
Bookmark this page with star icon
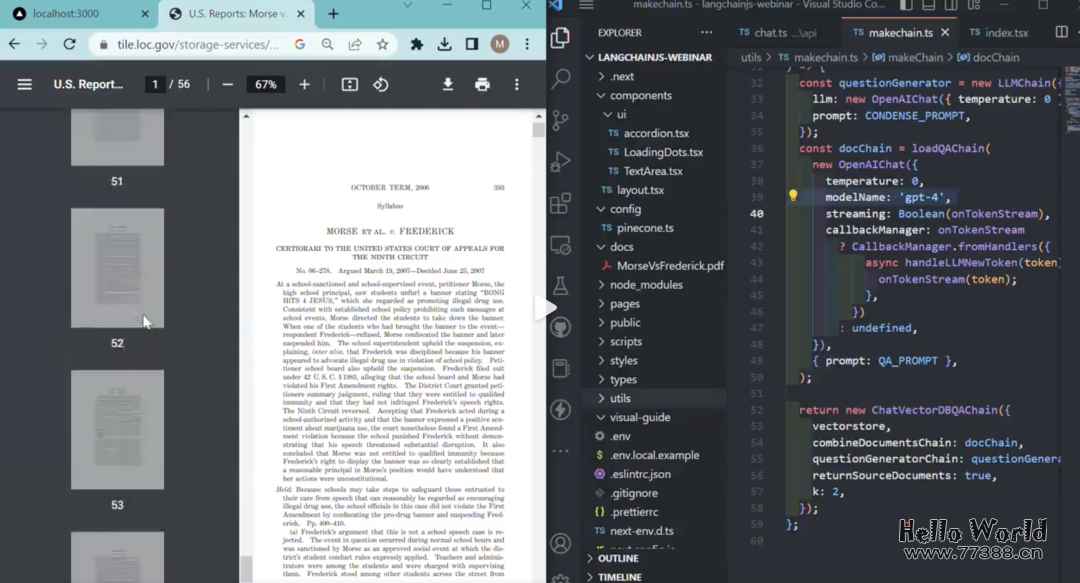tap(382, 44)
